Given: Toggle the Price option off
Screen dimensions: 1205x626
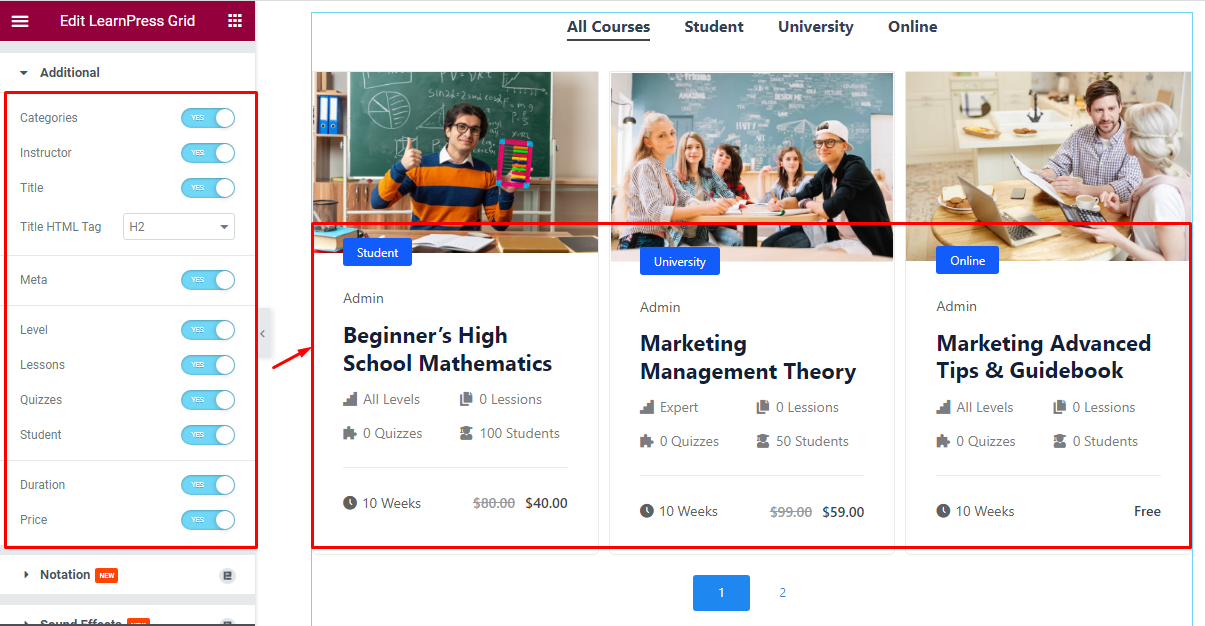Looking at the screenshot, I should click(208, 519).
